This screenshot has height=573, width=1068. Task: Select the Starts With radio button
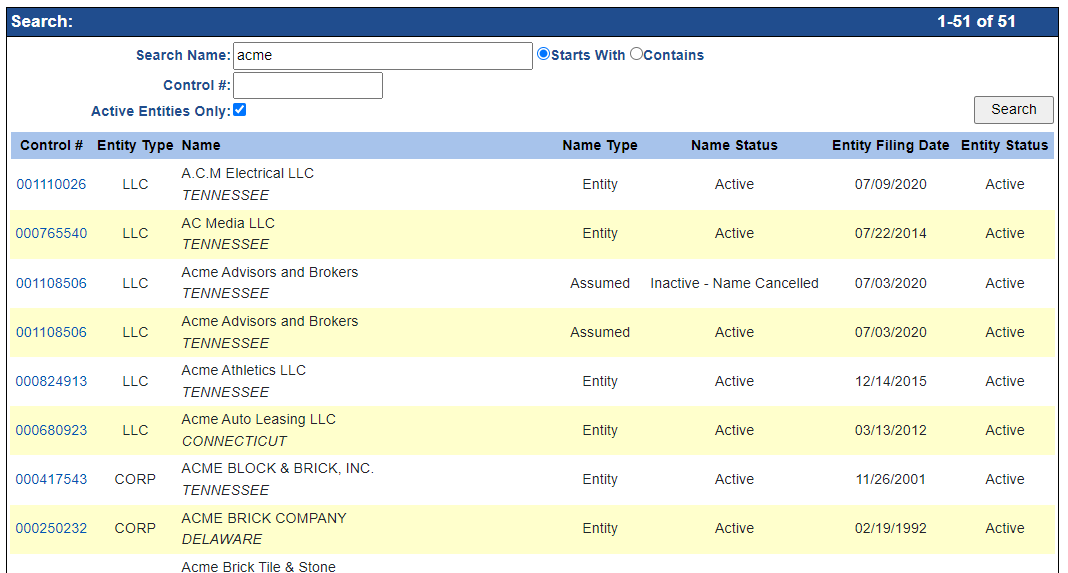click(x=544, y=55)
